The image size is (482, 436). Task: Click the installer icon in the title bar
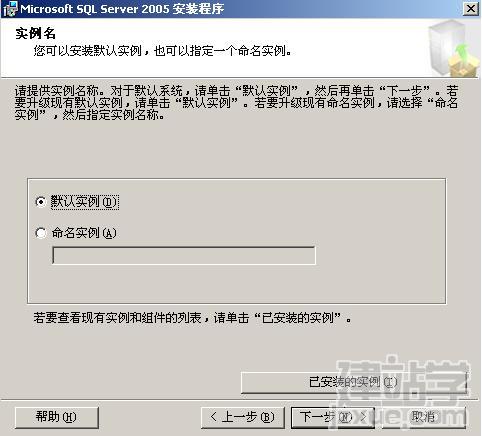pos(9,9)
